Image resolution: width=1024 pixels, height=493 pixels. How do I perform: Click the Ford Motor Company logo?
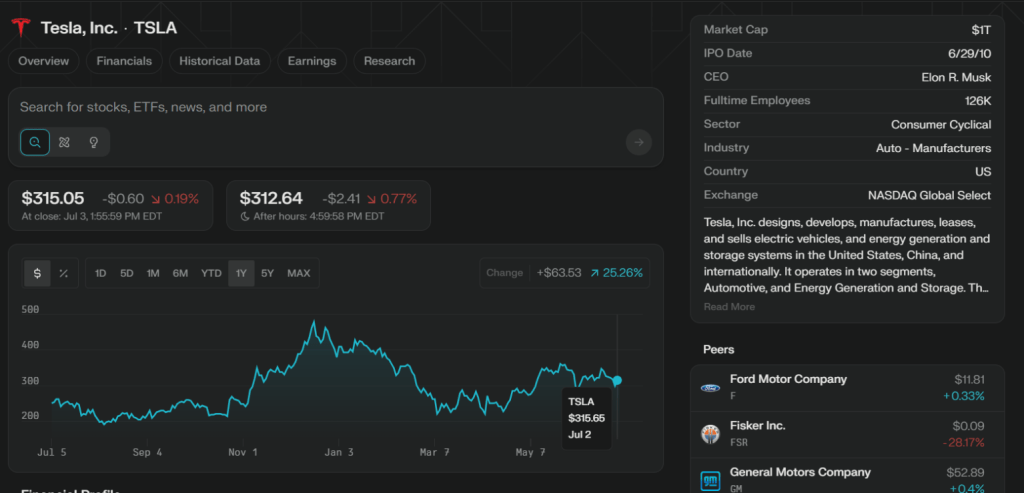710,387
